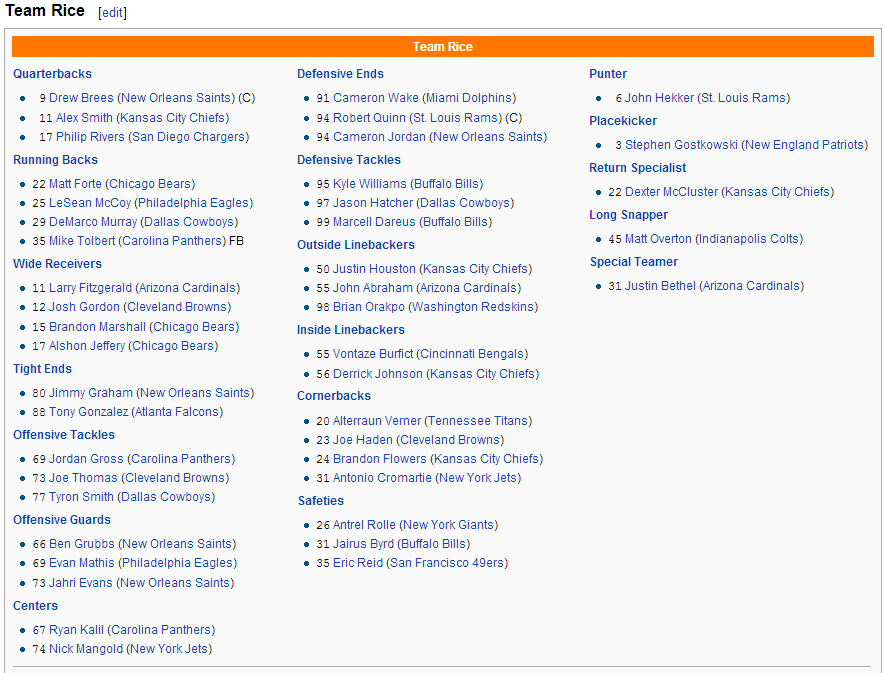Viewport: 886px width, 673px height.
Task: Open the Offensive Tackles heading link
Action: (x=64, y=435)
